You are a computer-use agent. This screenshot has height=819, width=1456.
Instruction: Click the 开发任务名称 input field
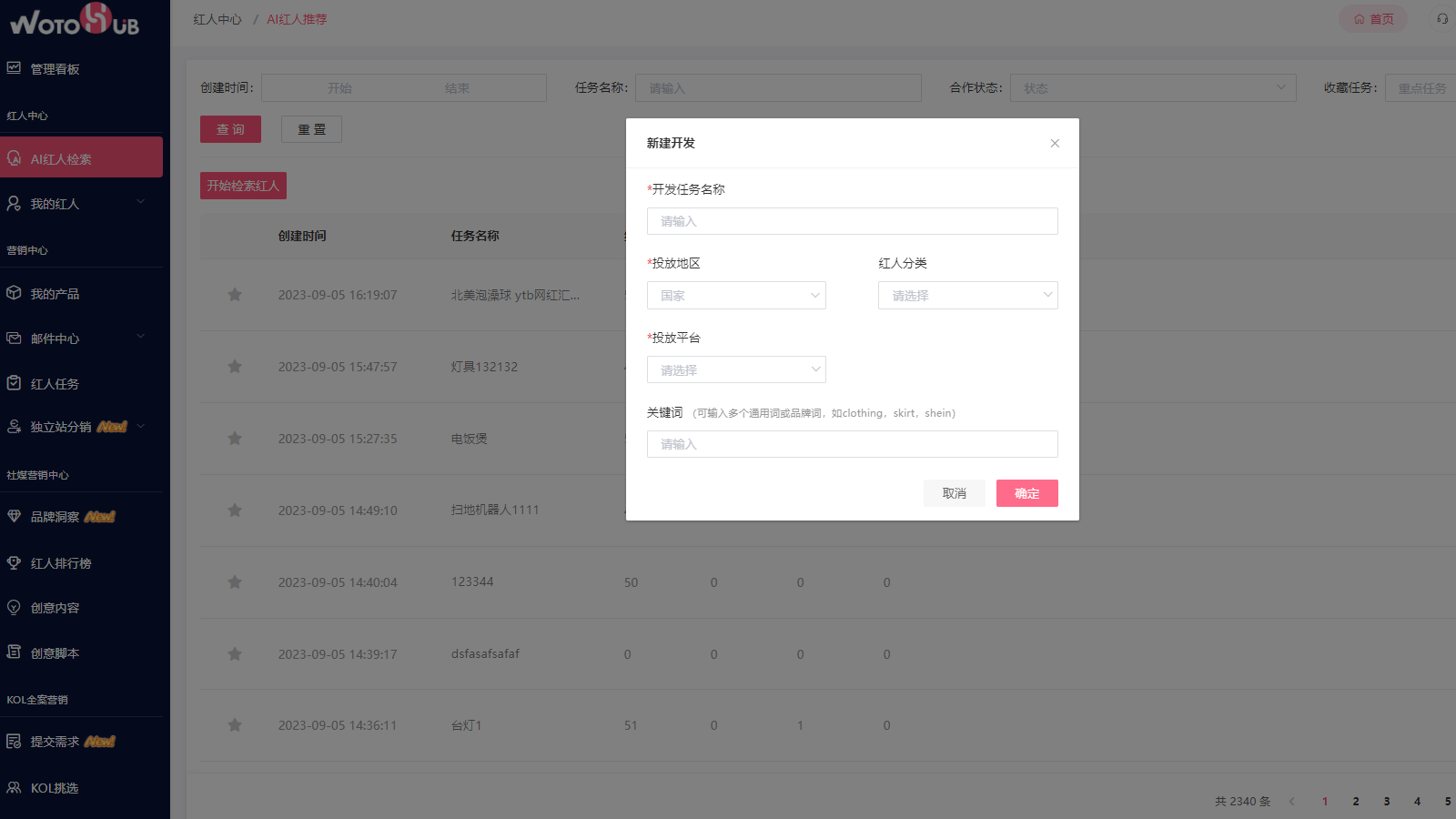click(851, 220)
